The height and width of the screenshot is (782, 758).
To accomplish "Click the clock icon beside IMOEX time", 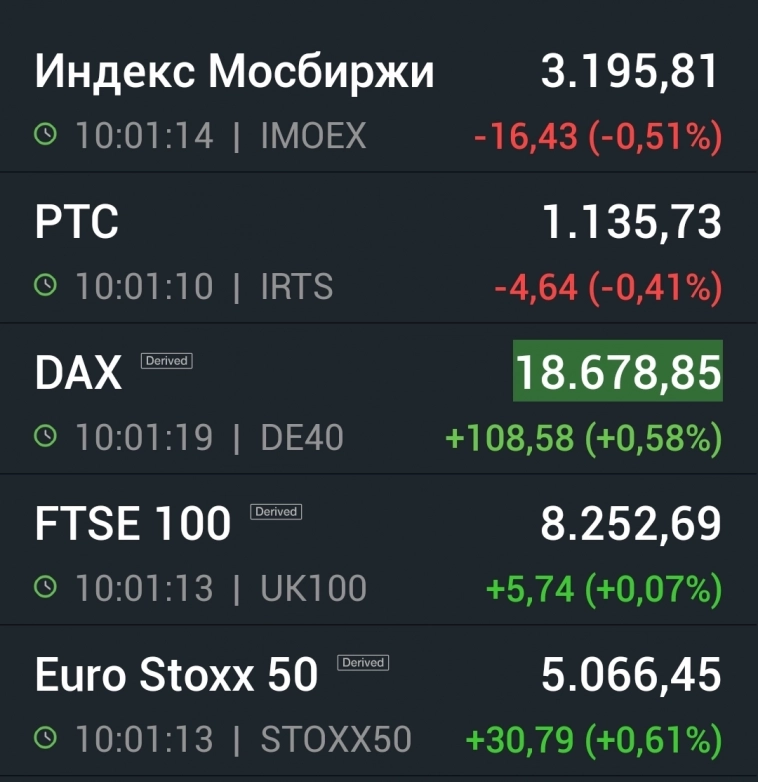I will 46,136.
